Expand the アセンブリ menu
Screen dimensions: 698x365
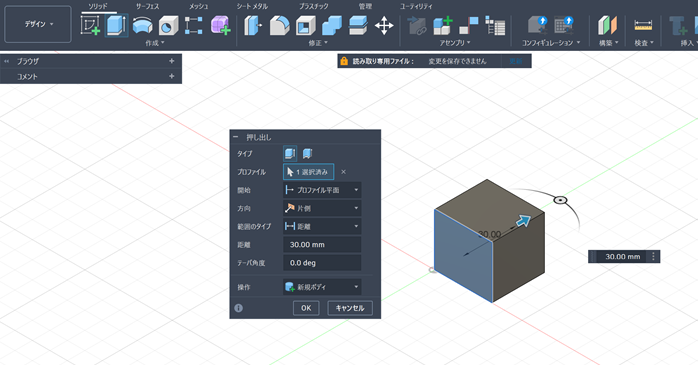click(455, 43)
